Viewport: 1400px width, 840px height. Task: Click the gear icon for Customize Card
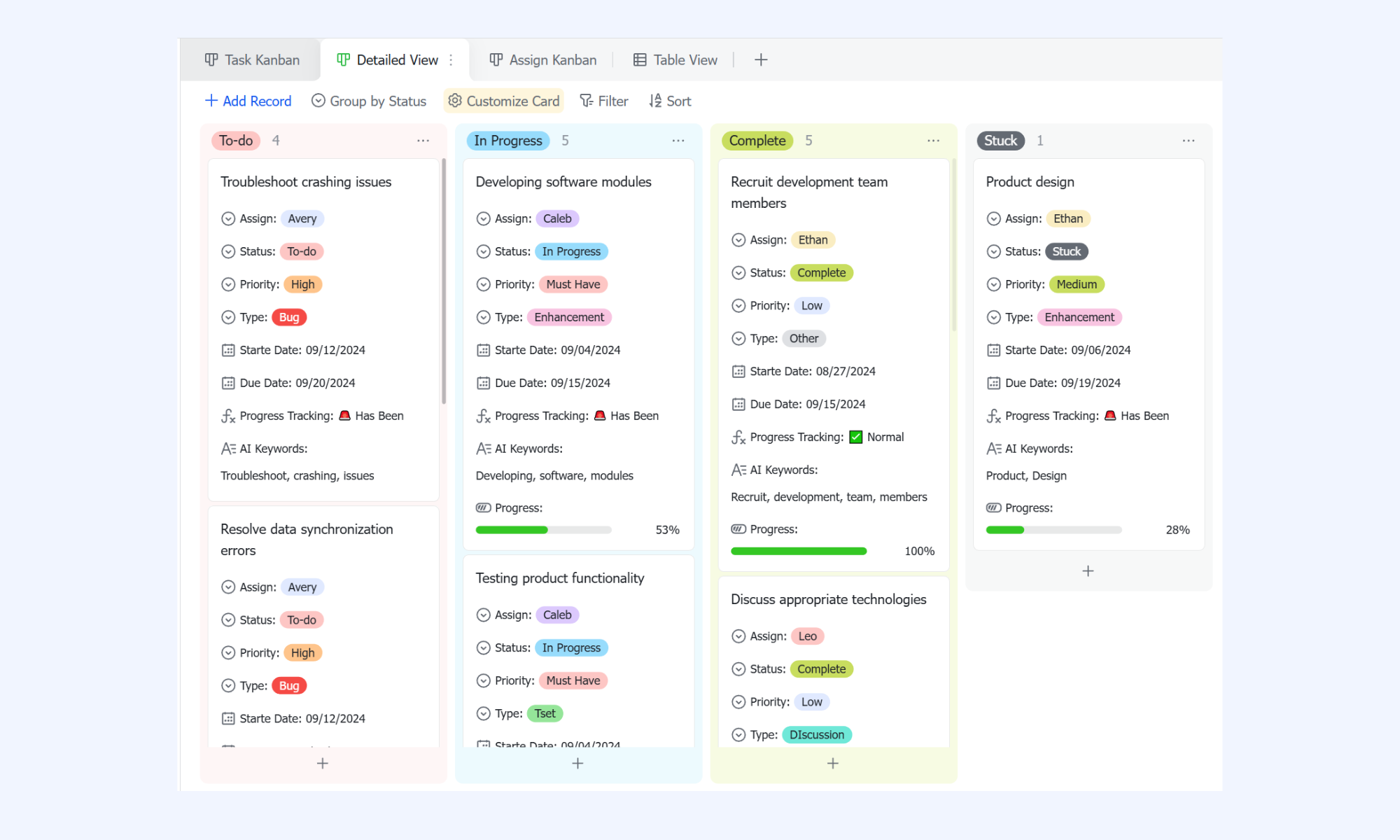[x=454, y=101]
